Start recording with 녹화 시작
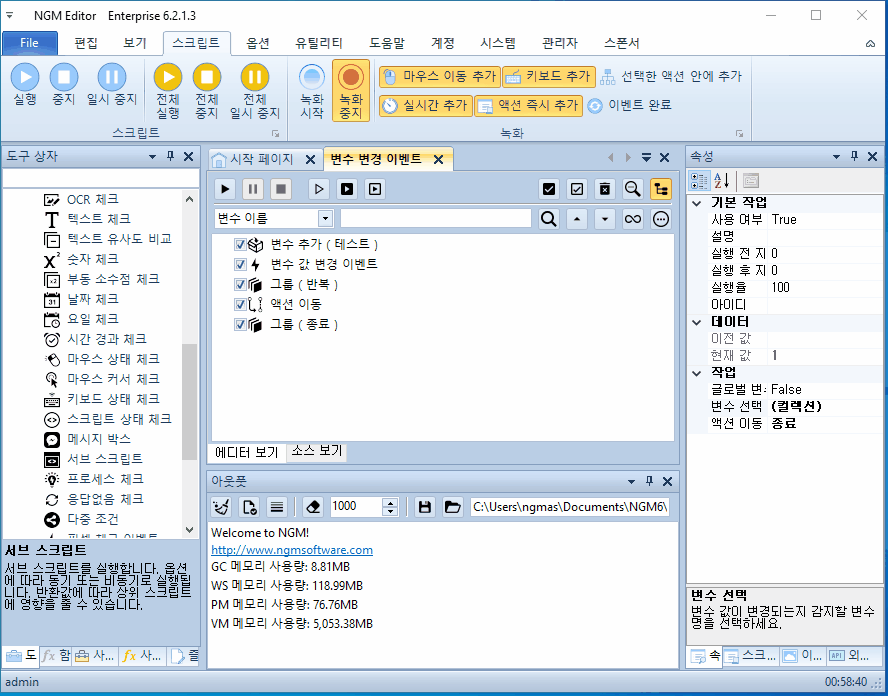Screen dimensions: 888x696 pyautogui.click(x=311, y=91)
